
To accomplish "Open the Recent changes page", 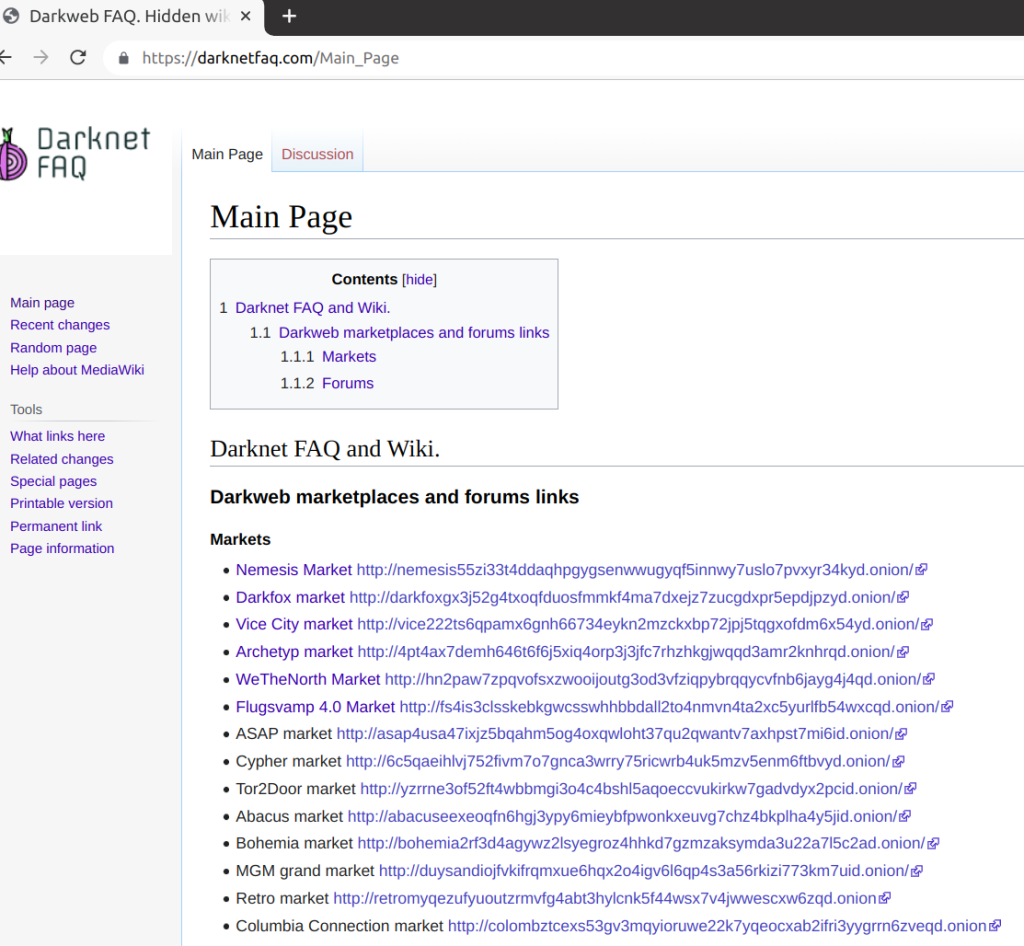I will tap(60, 325).
